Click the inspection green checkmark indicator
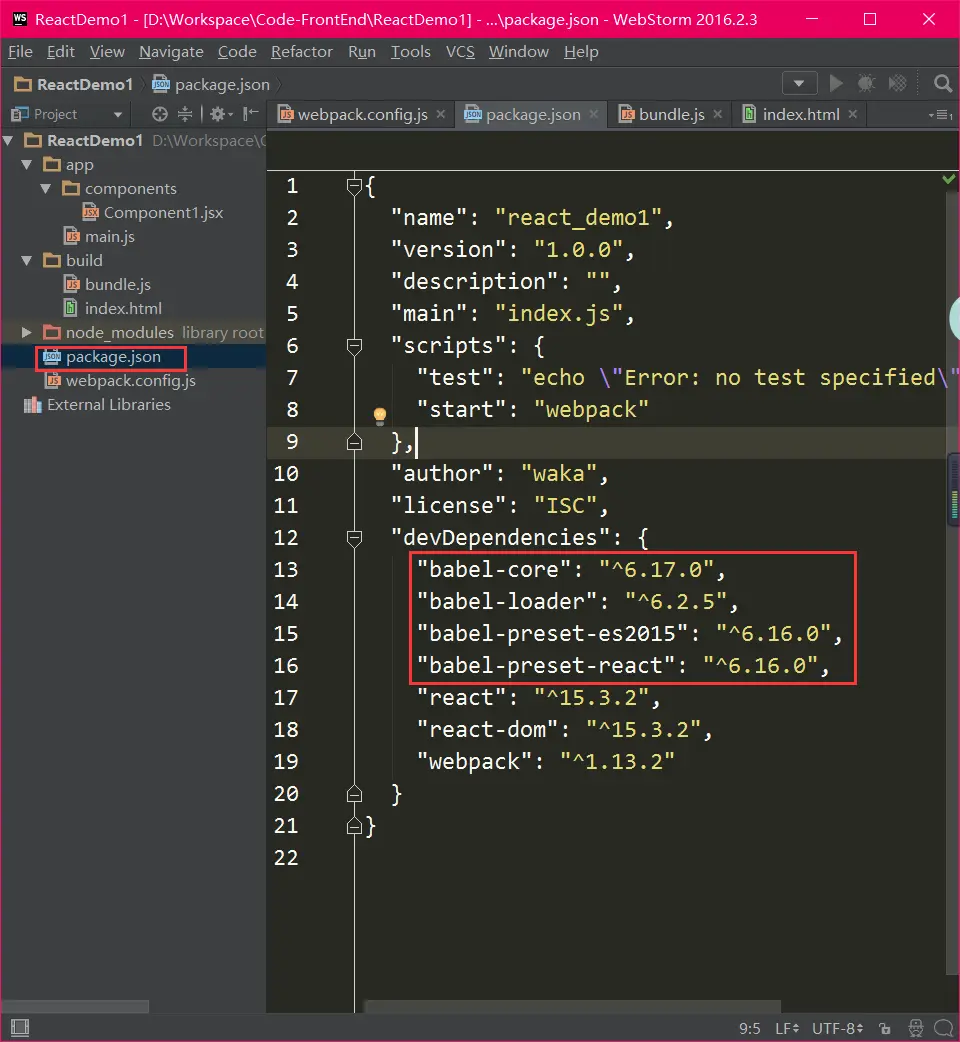960x1042 pixels. (x=949, y=179)
